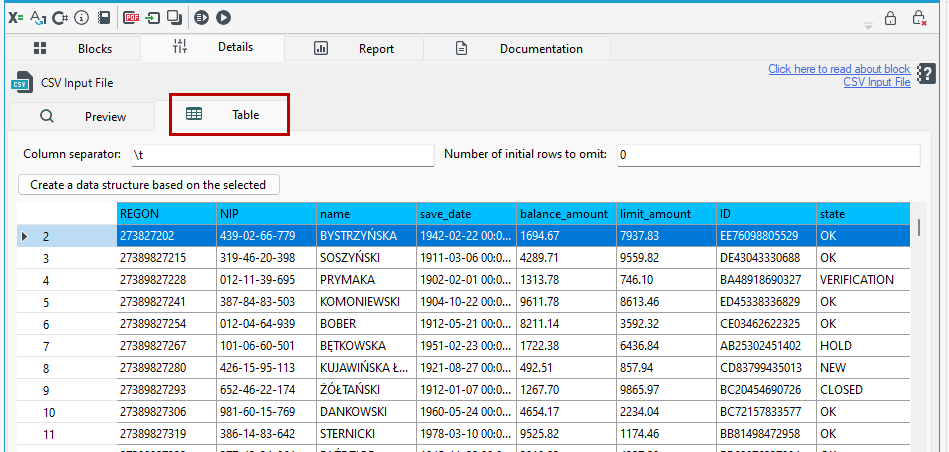Click the name column header
The height and width of the screenshot is (452, 949).
tap(367, 214)
